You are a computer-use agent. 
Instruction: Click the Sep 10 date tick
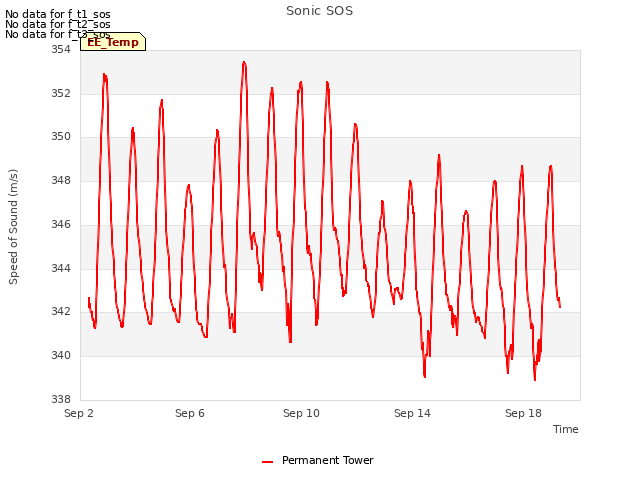point(301,413)
